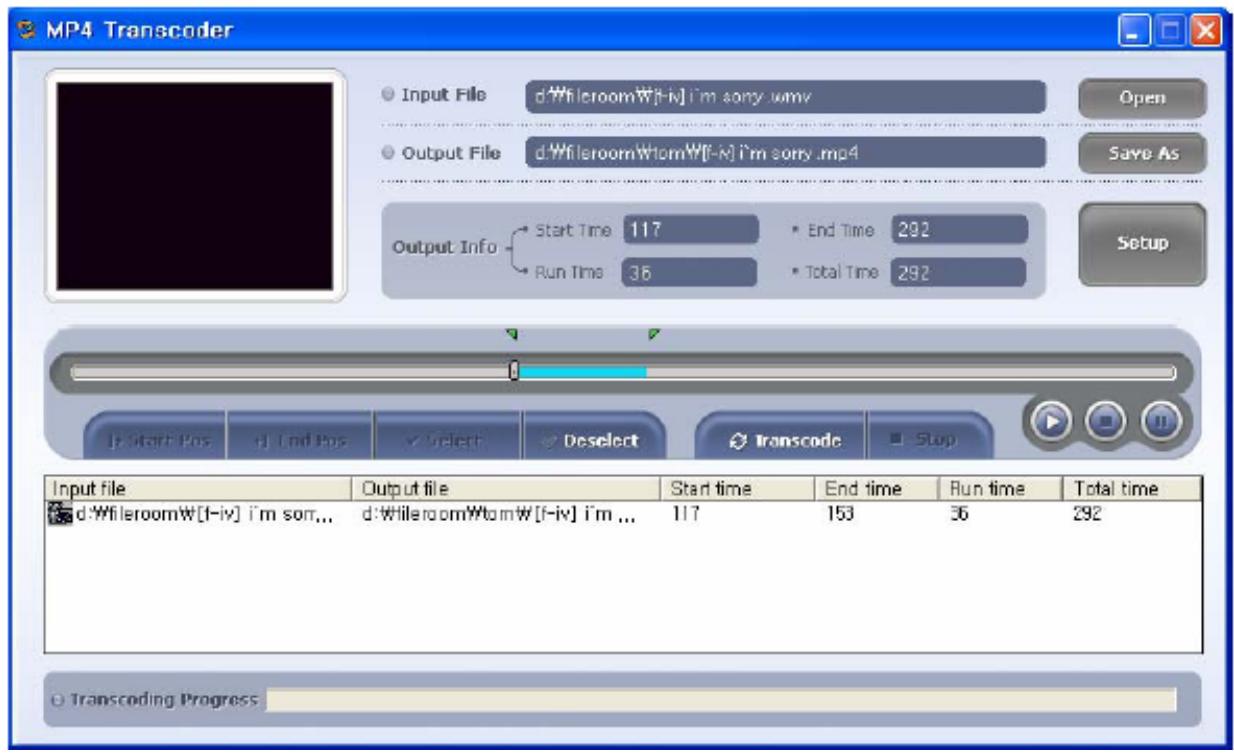
Task: Set the Start Pos marker button
Action: click(155, 440)
